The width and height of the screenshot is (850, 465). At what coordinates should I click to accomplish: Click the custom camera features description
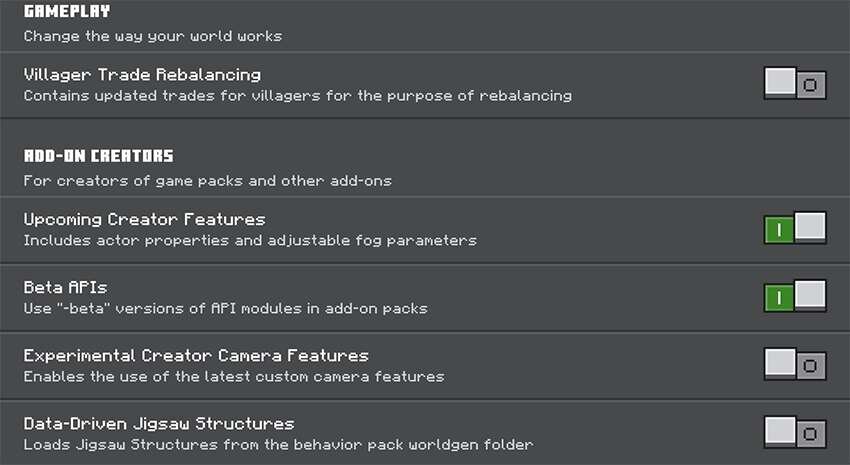[234, 376]
